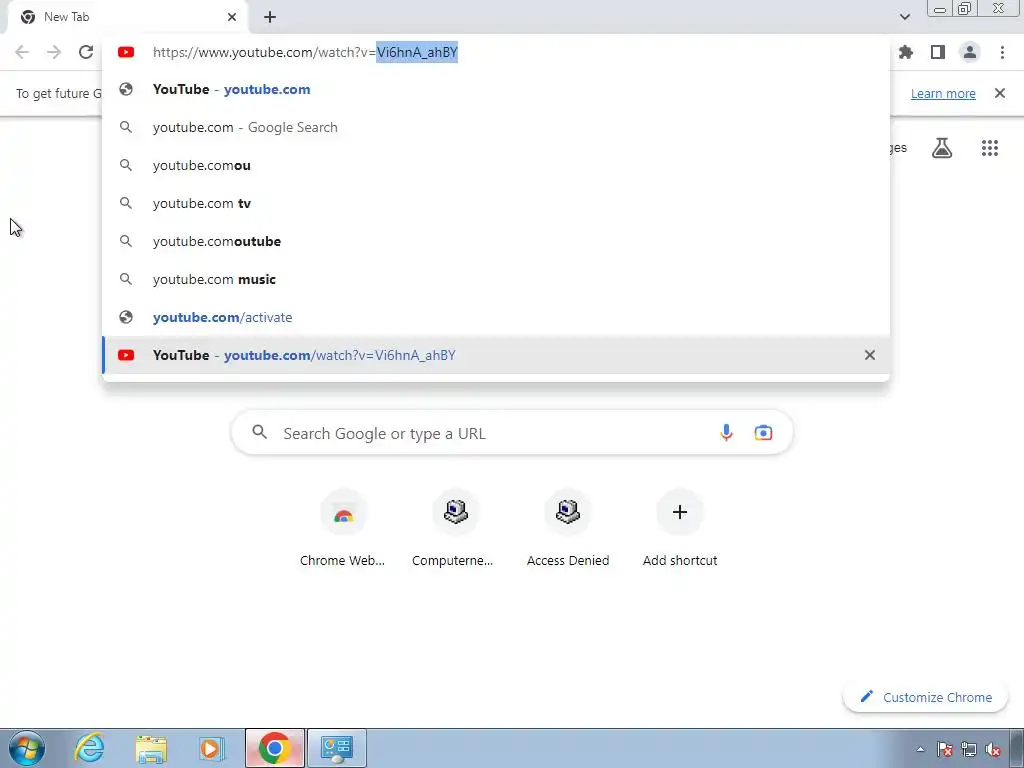Open Chrome's three-dot menu

(x=1002, y=52)
